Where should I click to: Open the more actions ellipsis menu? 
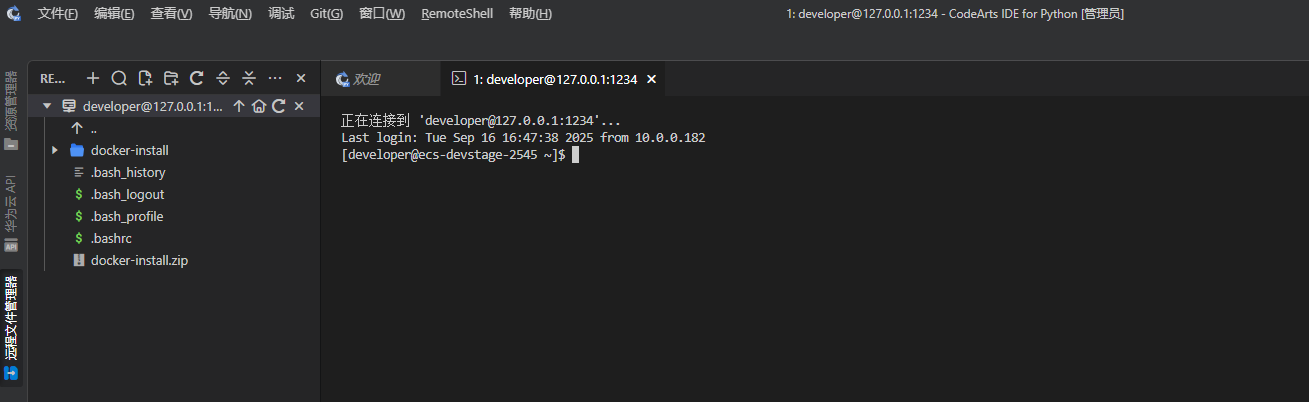[x=275, y=78]
